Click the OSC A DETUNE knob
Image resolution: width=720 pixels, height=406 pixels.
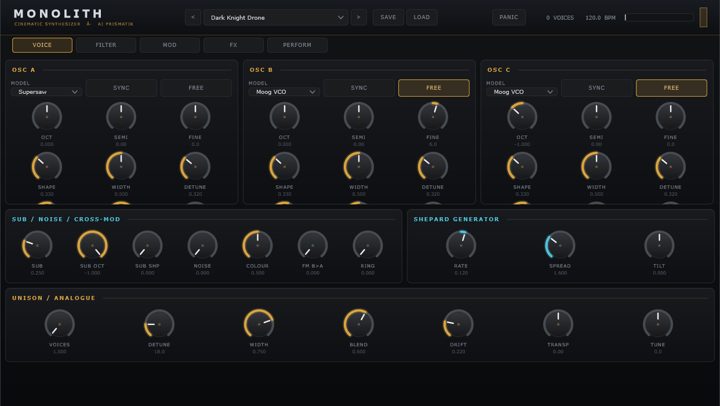pos(195,167)
